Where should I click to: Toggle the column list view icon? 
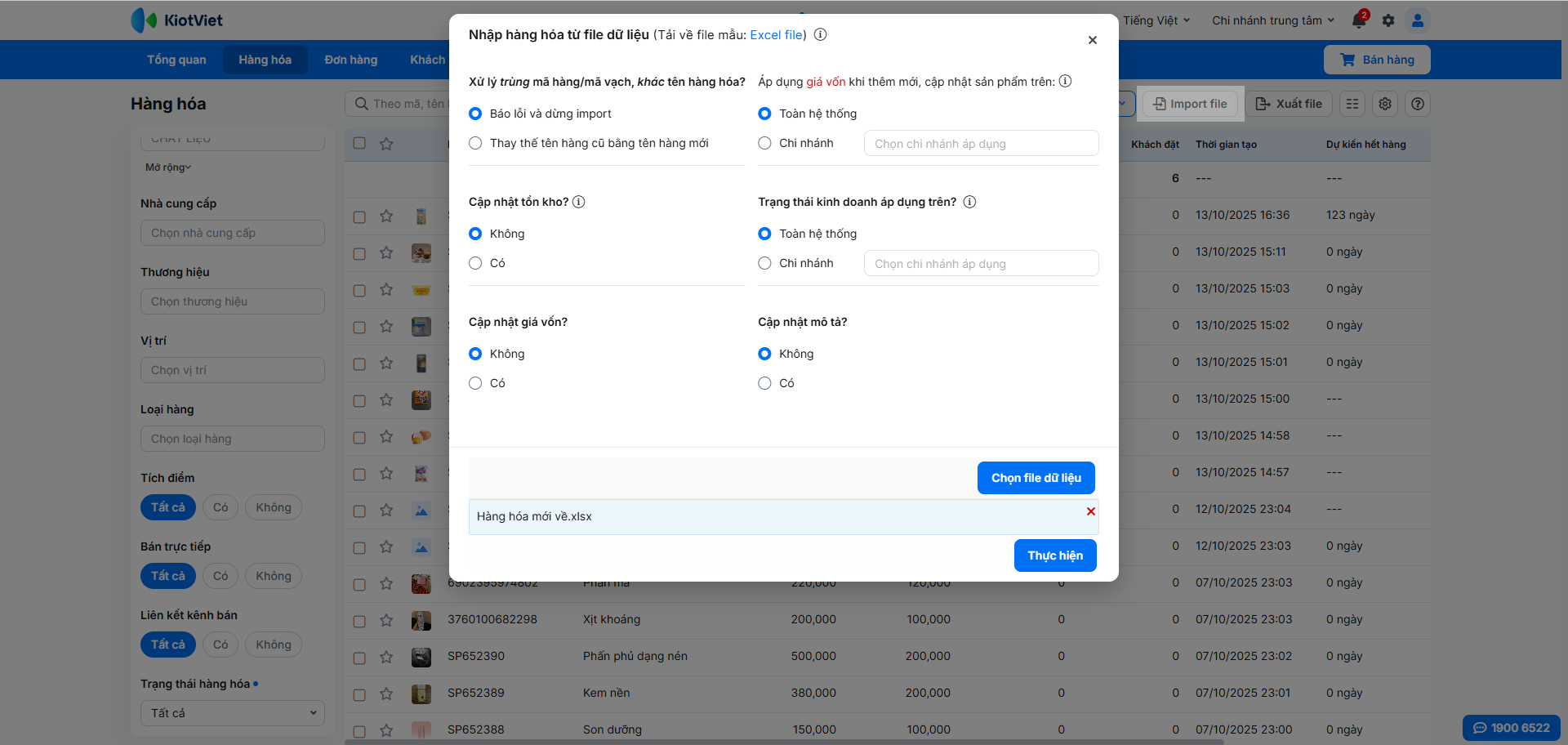point(1352,104)
